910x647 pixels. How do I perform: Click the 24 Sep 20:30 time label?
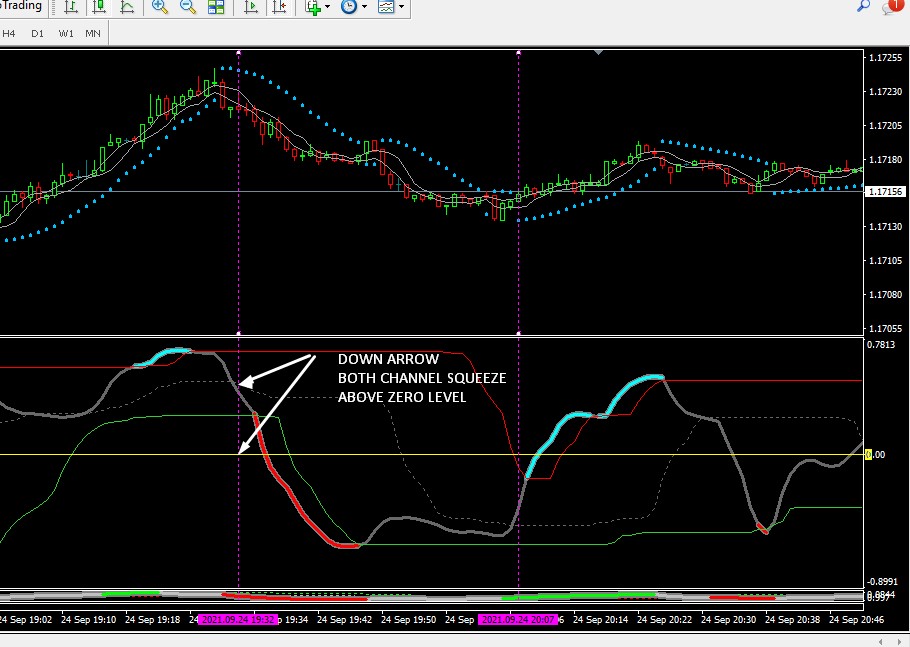pyautogui.click(x=728, y=620)
